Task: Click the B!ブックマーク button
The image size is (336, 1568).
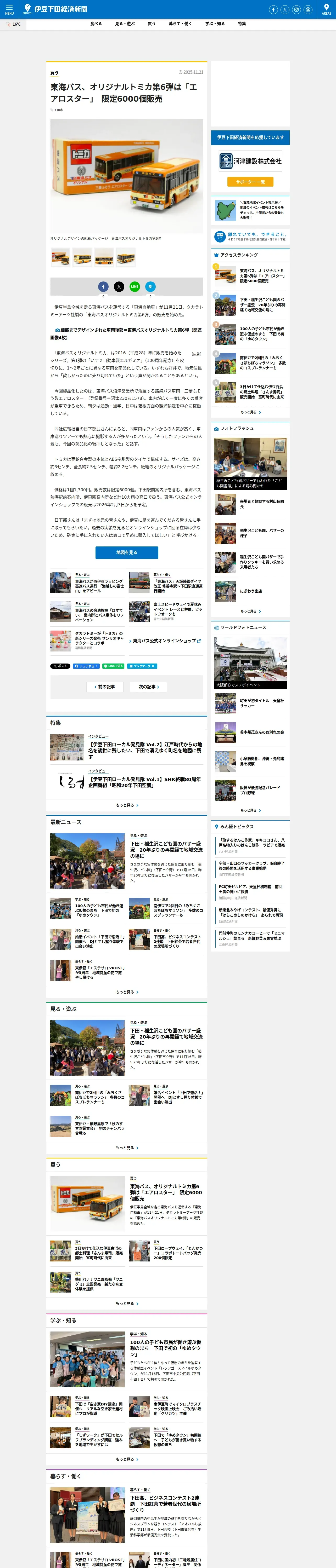Action: (142, 666)
